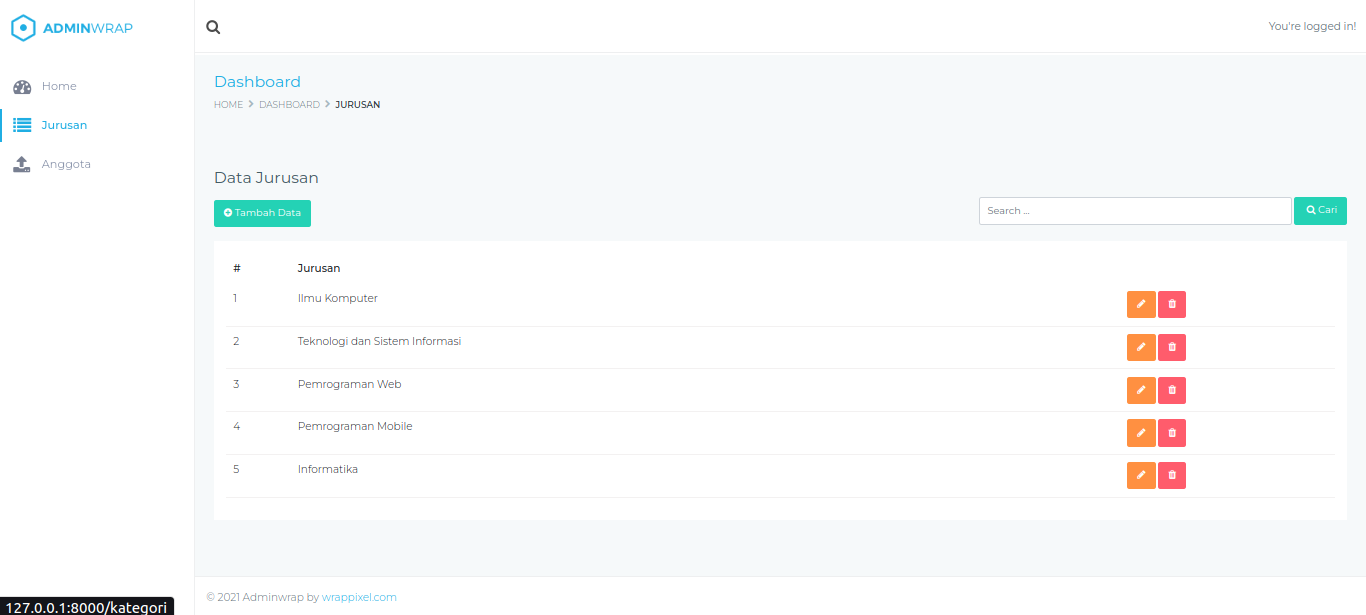Delete the Pemrograman Mobile row
This screenshot has width=1366, height=615.
point(1172,433)
